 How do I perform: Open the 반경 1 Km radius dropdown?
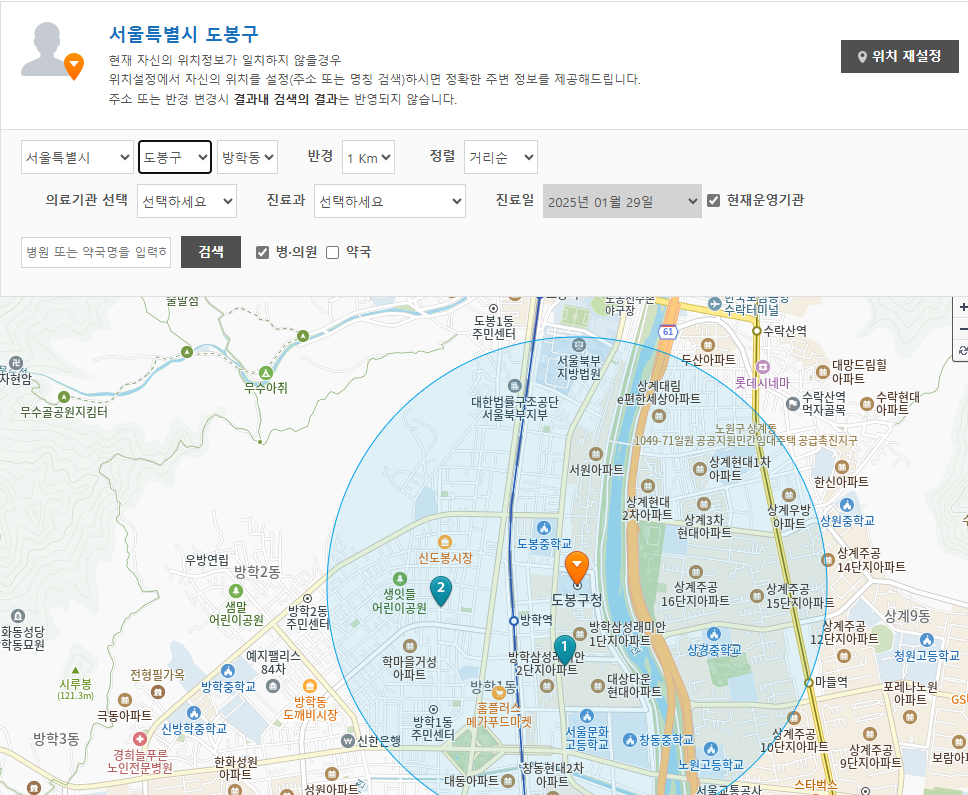tap(368, 156)
